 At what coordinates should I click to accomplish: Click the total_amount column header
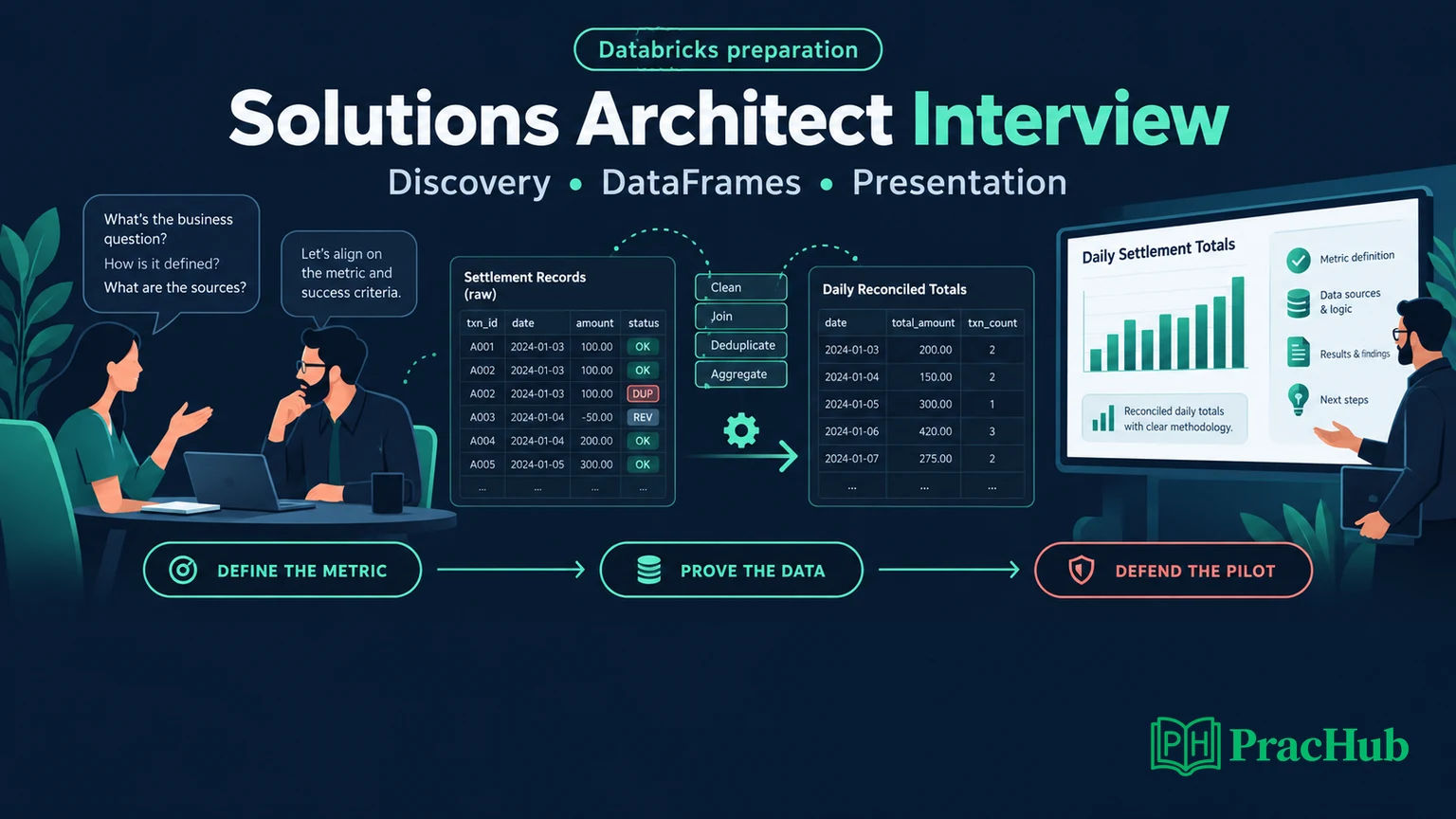coord(922,323)
